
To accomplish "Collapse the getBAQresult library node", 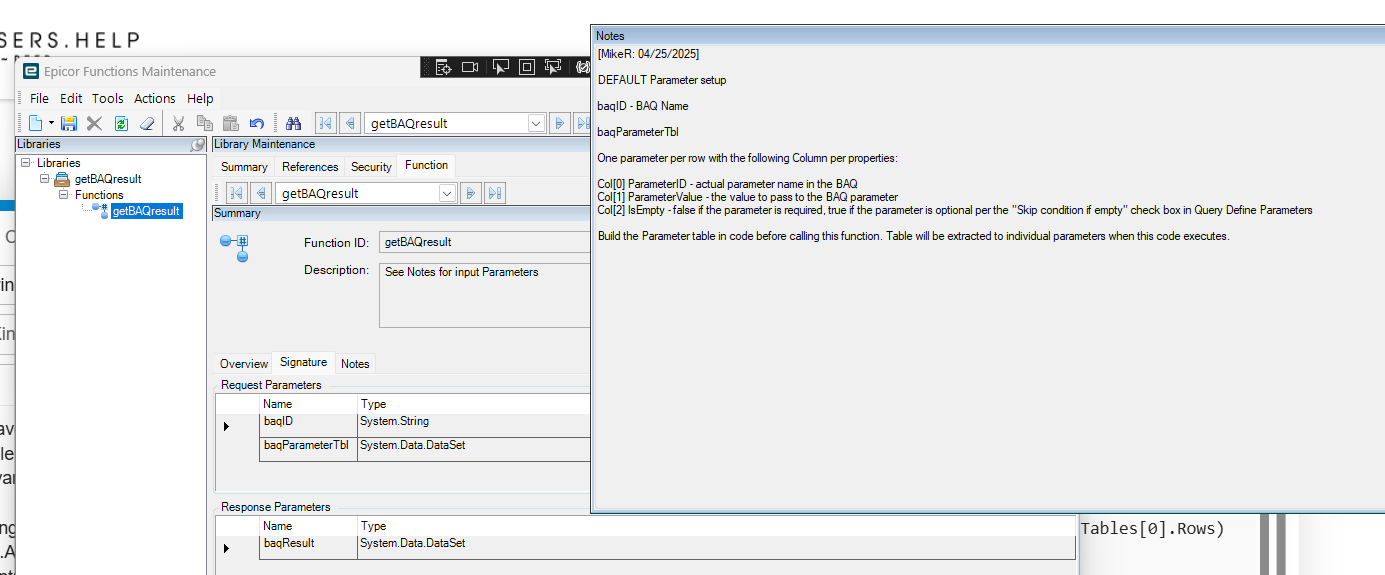I will coord(44,179).
